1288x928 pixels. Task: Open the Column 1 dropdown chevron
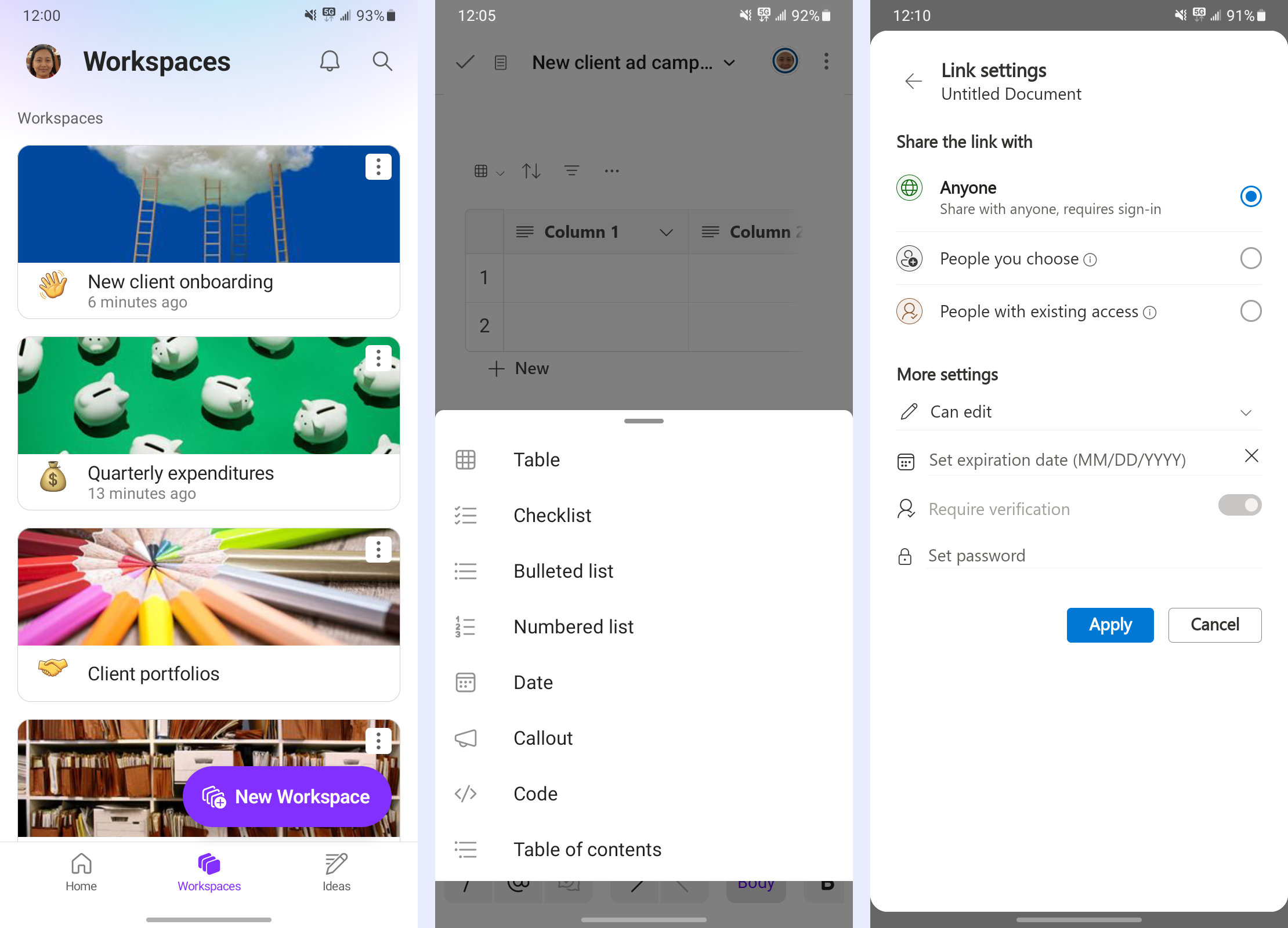click(666, 233)
